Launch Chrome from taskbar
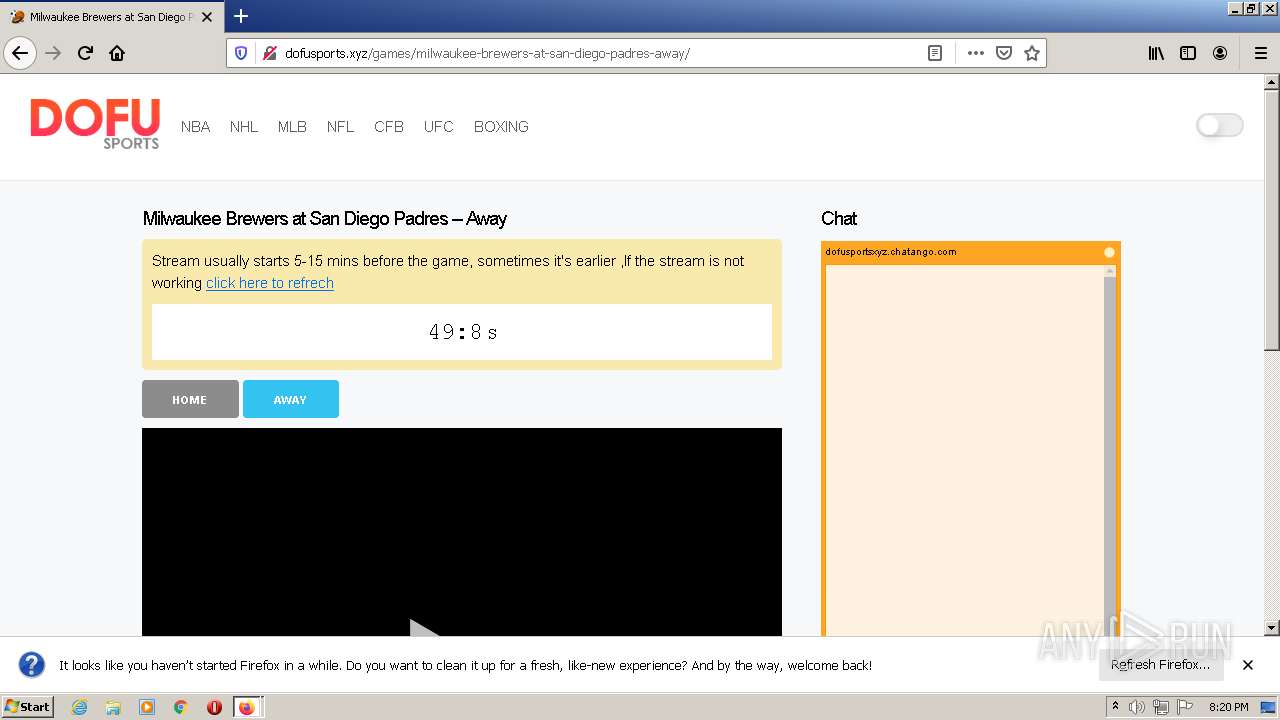This screenshot has height=720, width=1280. 180,707
